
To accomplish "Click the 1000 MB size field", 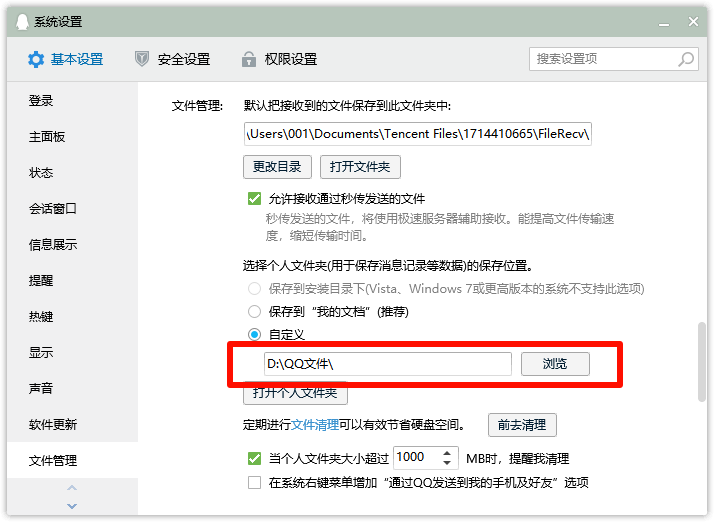I will pos(425,458).
